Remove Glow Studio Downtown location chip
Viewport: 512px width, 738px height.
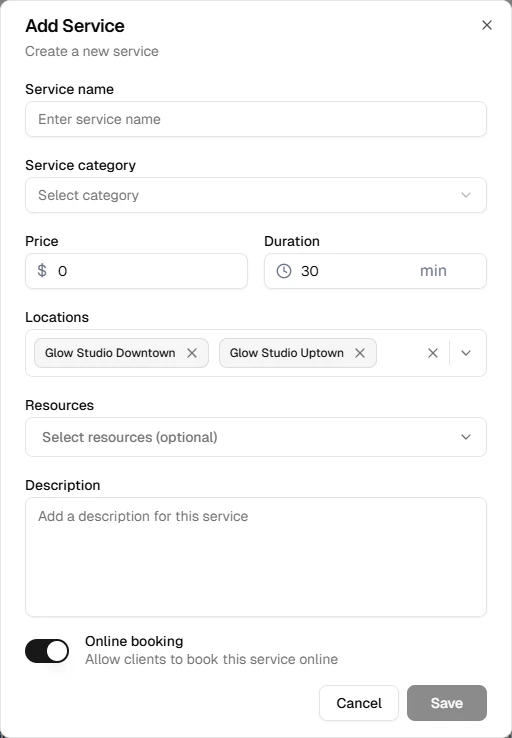pos(192,353)
